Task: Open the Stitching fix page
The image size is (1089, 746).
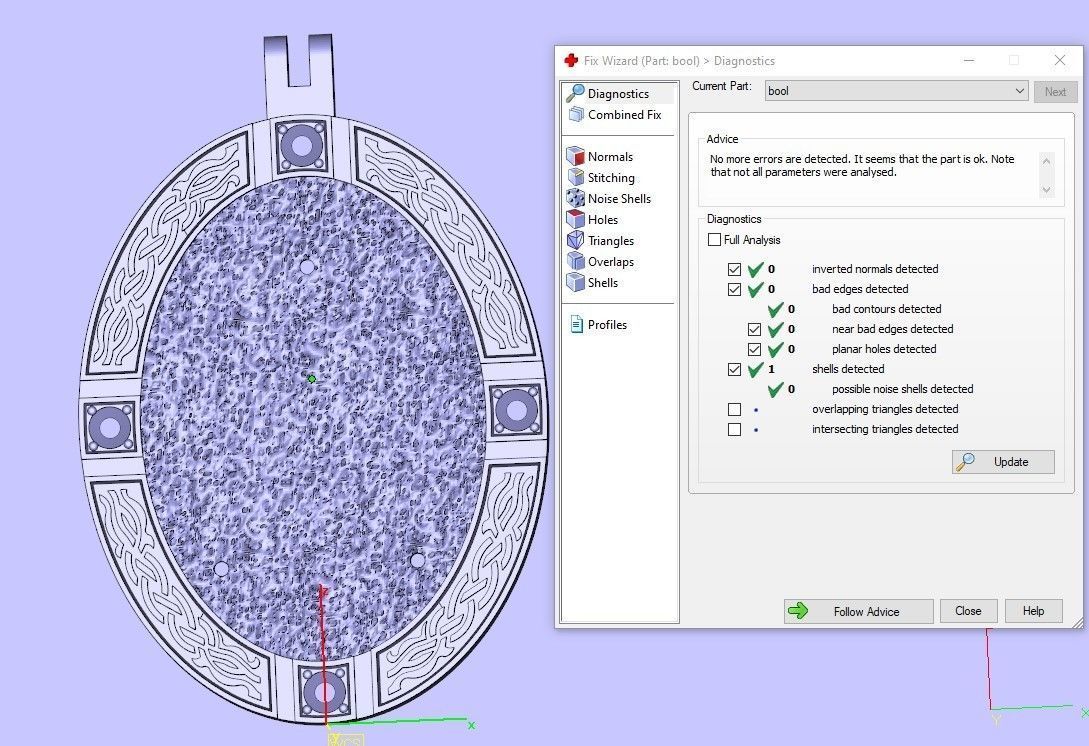Action: pyautogui.click(x=610, y=178)
